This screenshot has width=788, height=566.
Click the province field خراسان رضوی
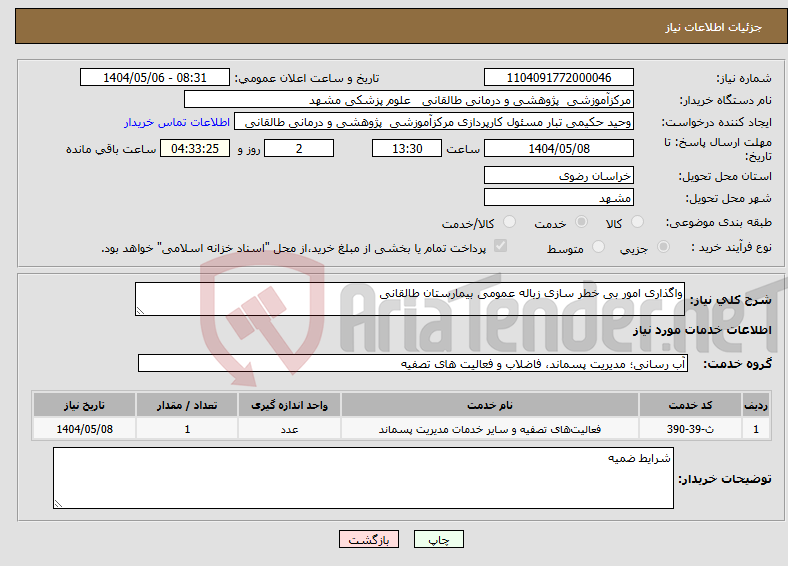coord(558,175)
